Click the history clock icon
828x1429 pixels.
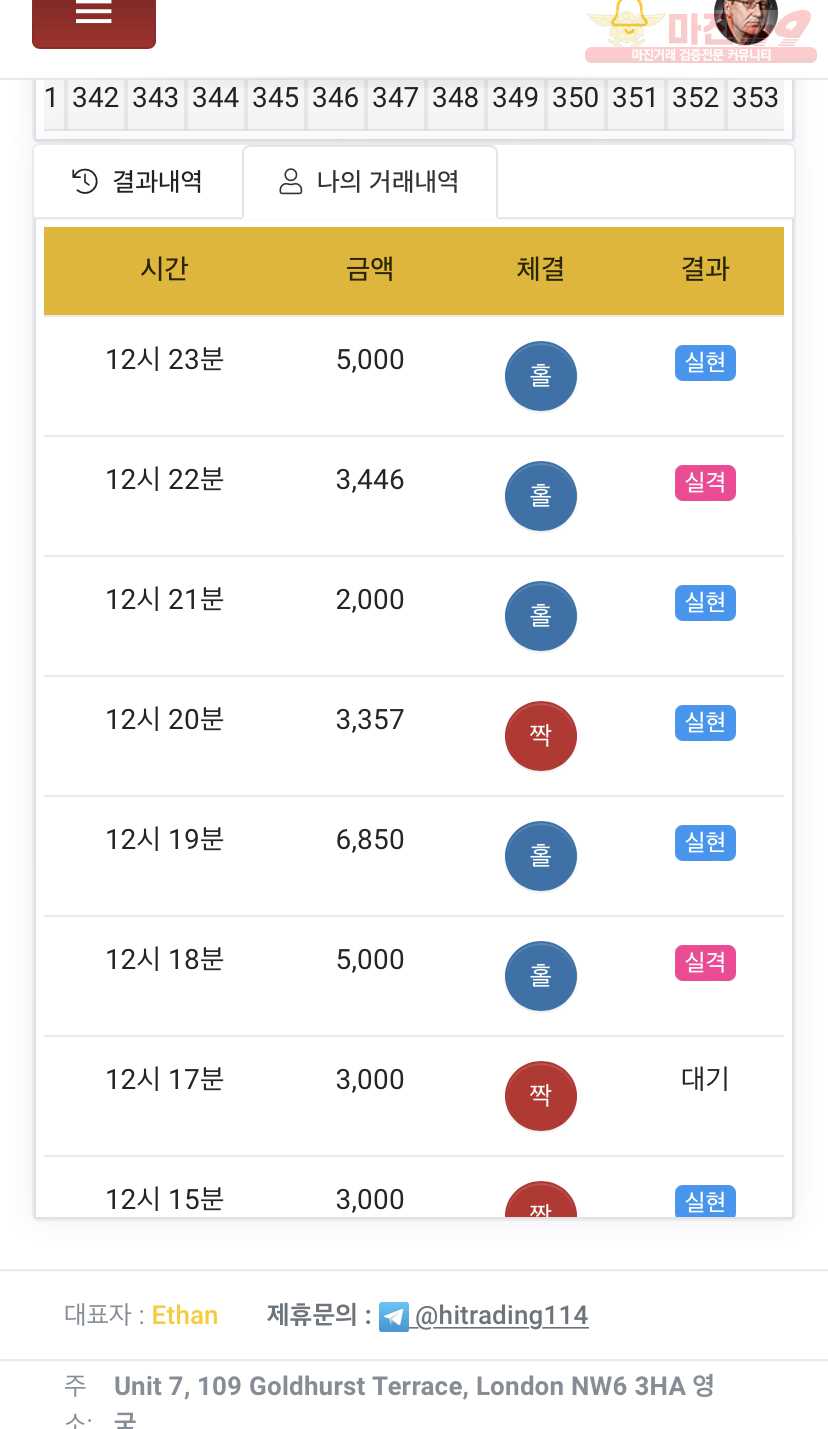tap(85, 181)
